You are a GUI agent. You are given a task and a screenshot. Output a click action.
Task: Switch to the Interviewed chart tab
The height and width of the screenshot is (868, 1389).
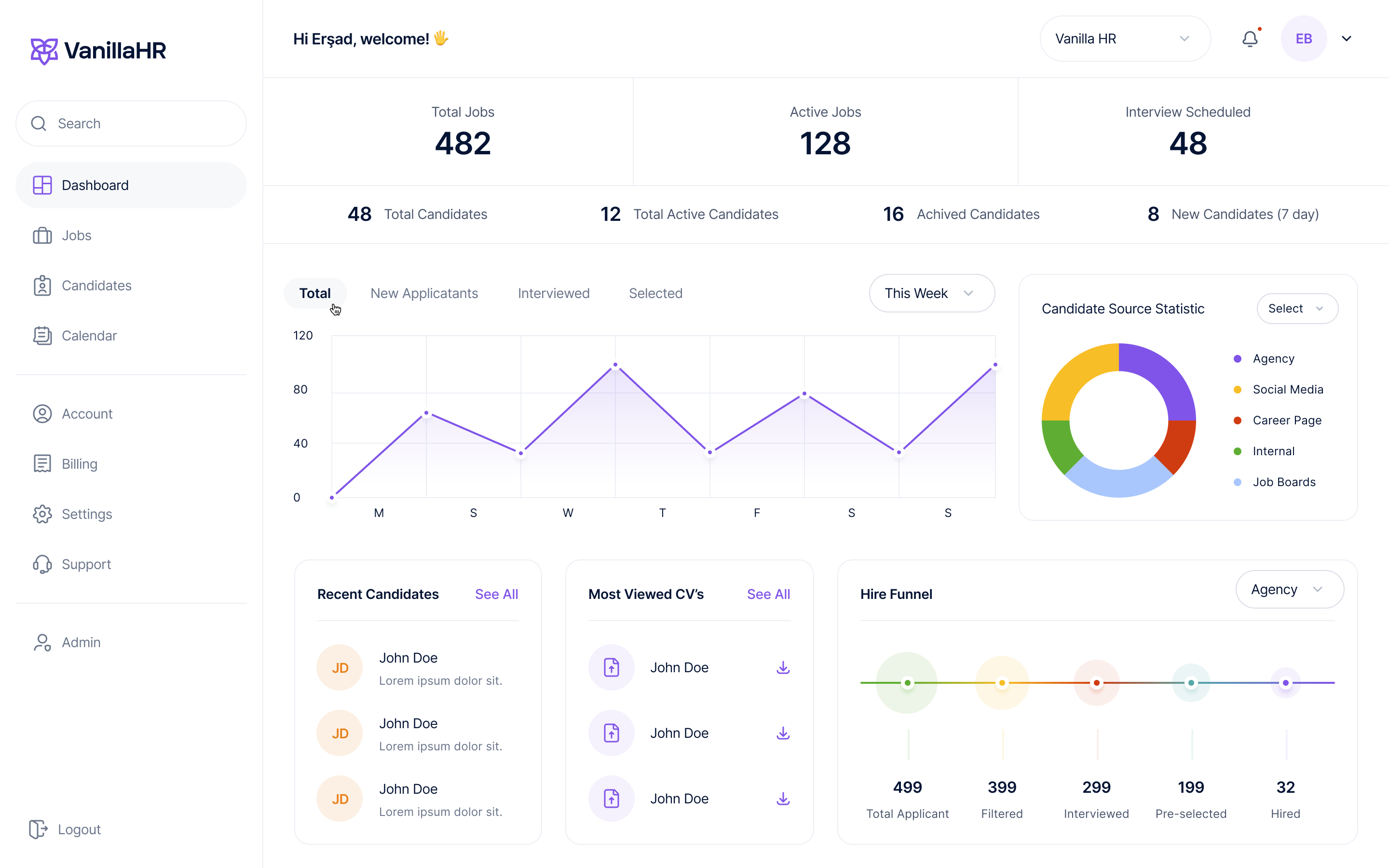(553, 293)
